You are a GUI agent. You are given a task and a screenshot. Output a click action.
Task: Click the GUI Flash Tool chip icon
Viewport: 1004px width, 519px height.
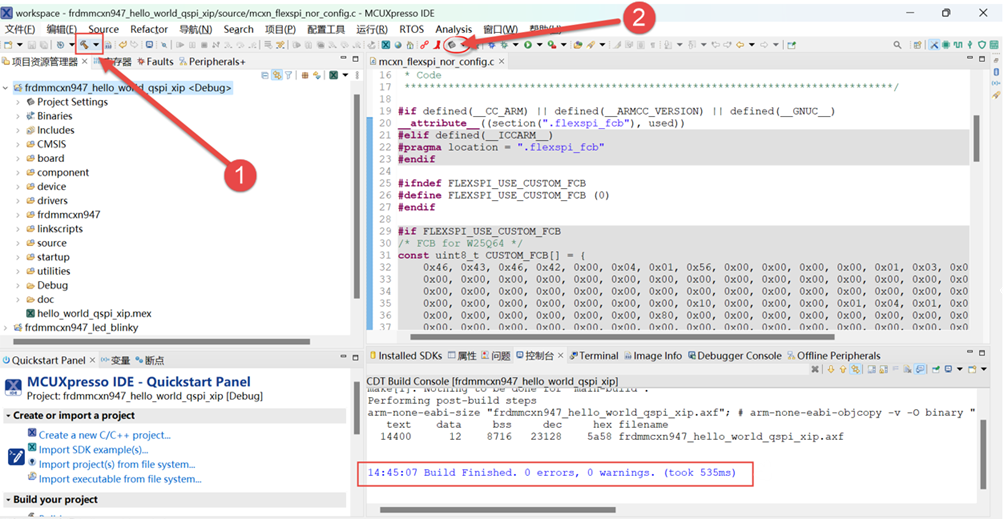click(451, 45)
